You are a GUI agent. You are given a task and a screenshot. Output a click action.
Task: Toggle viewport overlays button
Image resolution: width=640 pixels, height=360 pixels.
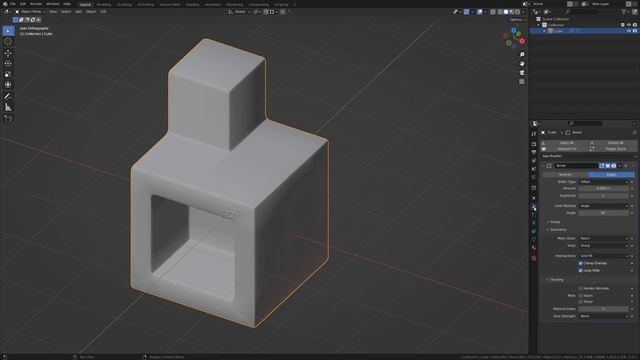coord(480,12)
